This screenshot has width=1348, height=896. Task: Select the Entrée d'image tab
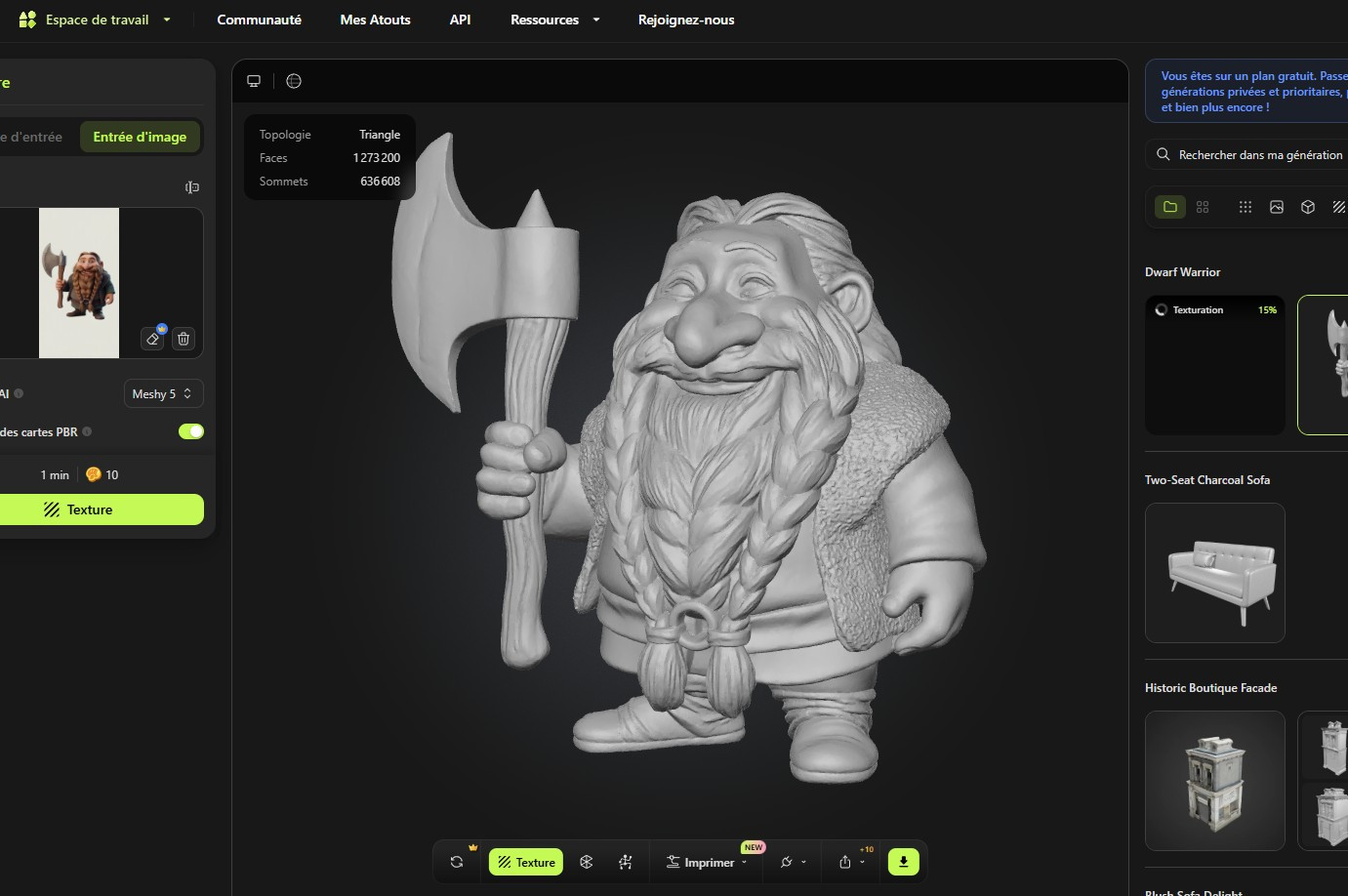(140, 137)
